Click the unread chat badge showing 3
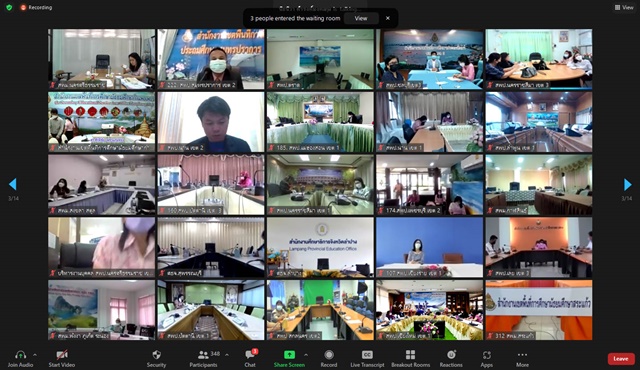640x370 pixels. point(255,351)
